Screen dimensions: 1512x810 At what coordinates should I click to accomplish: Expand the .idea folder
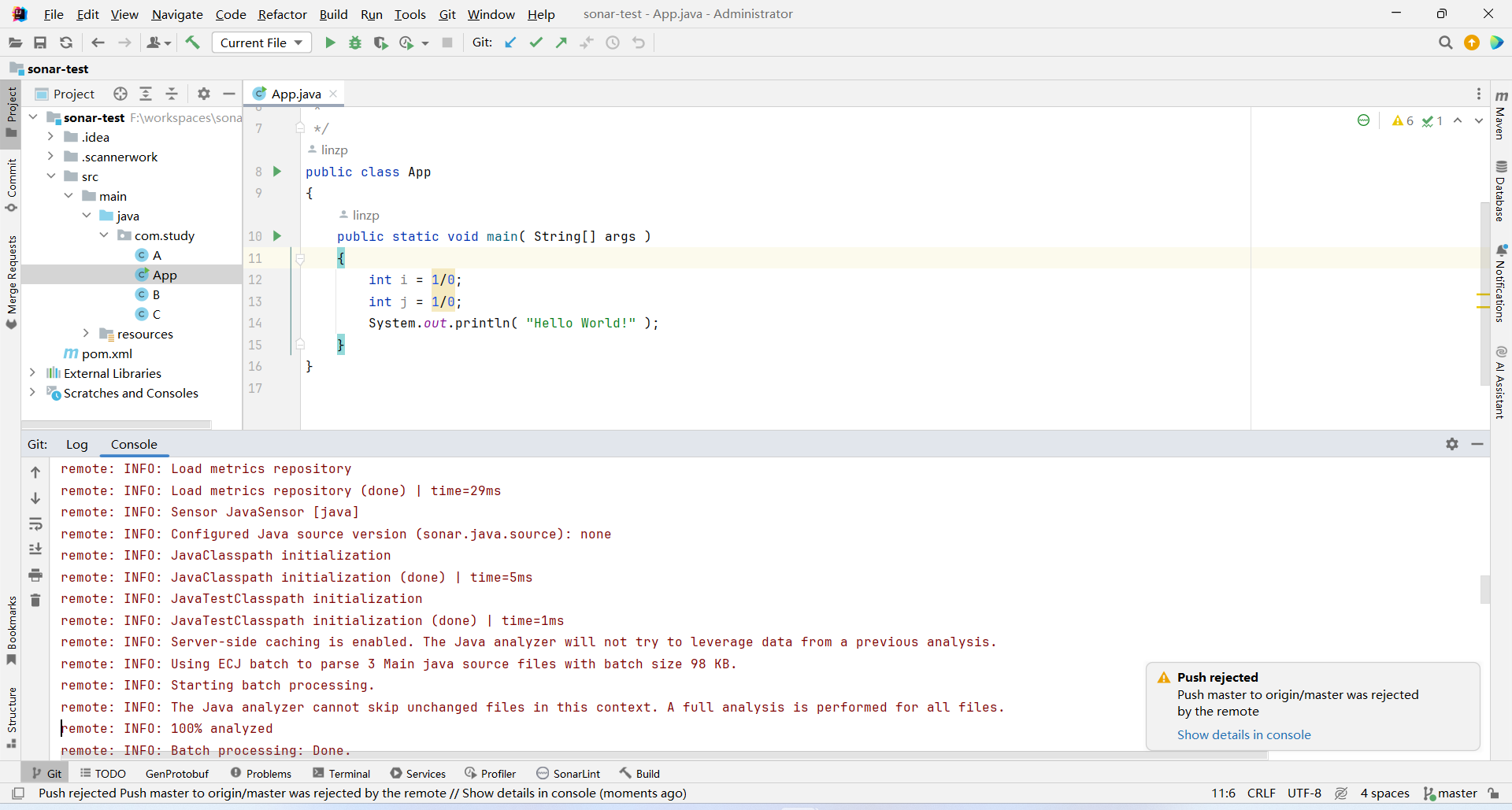[50, 137]
